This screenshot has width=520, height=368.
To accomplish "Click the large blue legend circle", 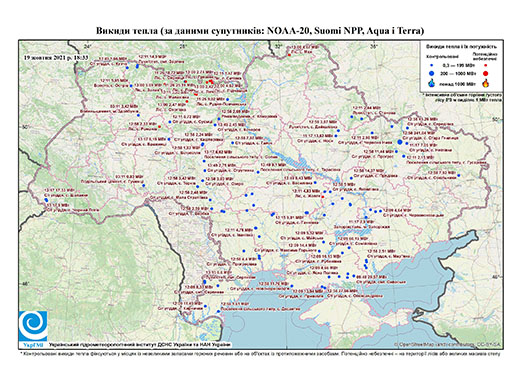I will [x=432, y=73].
